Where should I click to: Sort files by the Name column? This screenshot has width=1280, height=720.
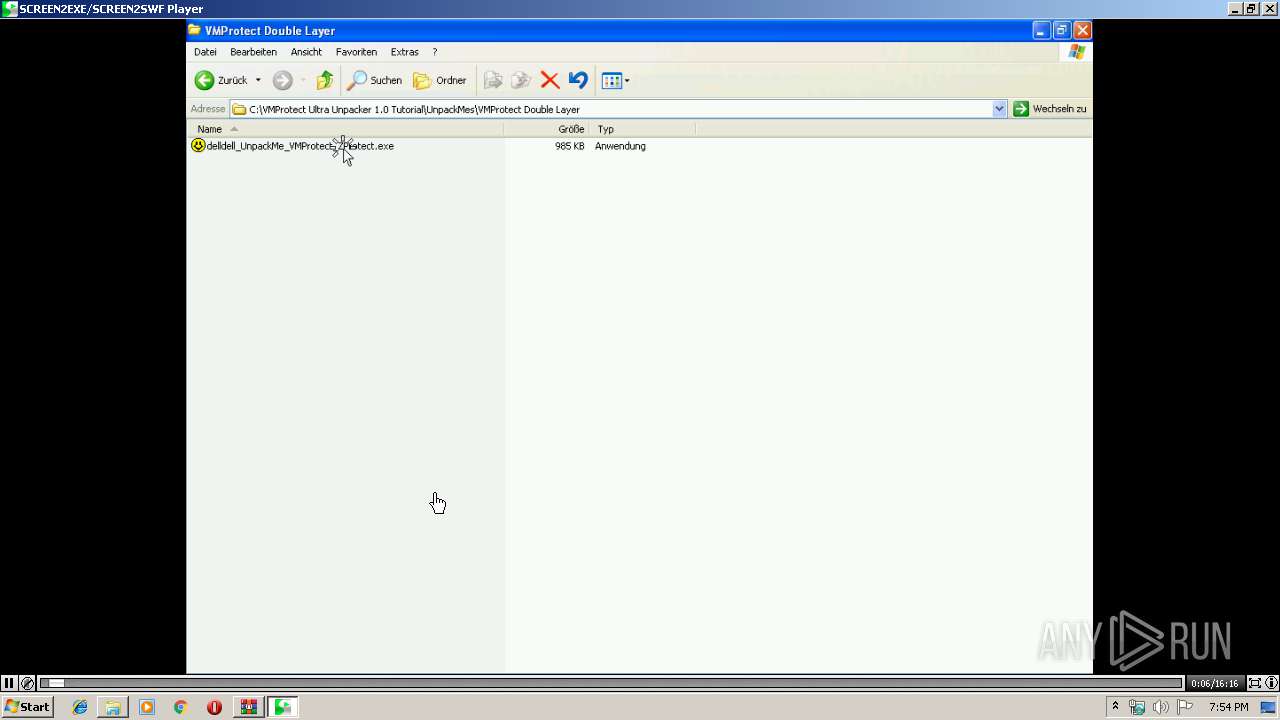(345, 129)
